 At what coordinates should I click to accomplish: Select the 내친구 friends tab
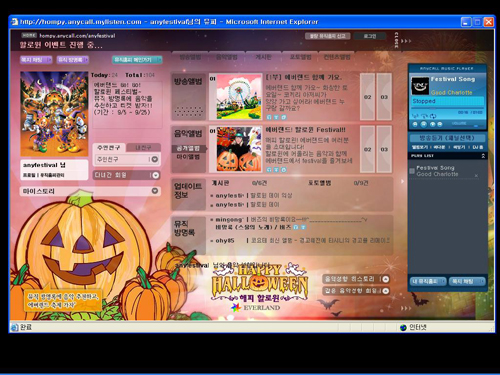[143, 147]
